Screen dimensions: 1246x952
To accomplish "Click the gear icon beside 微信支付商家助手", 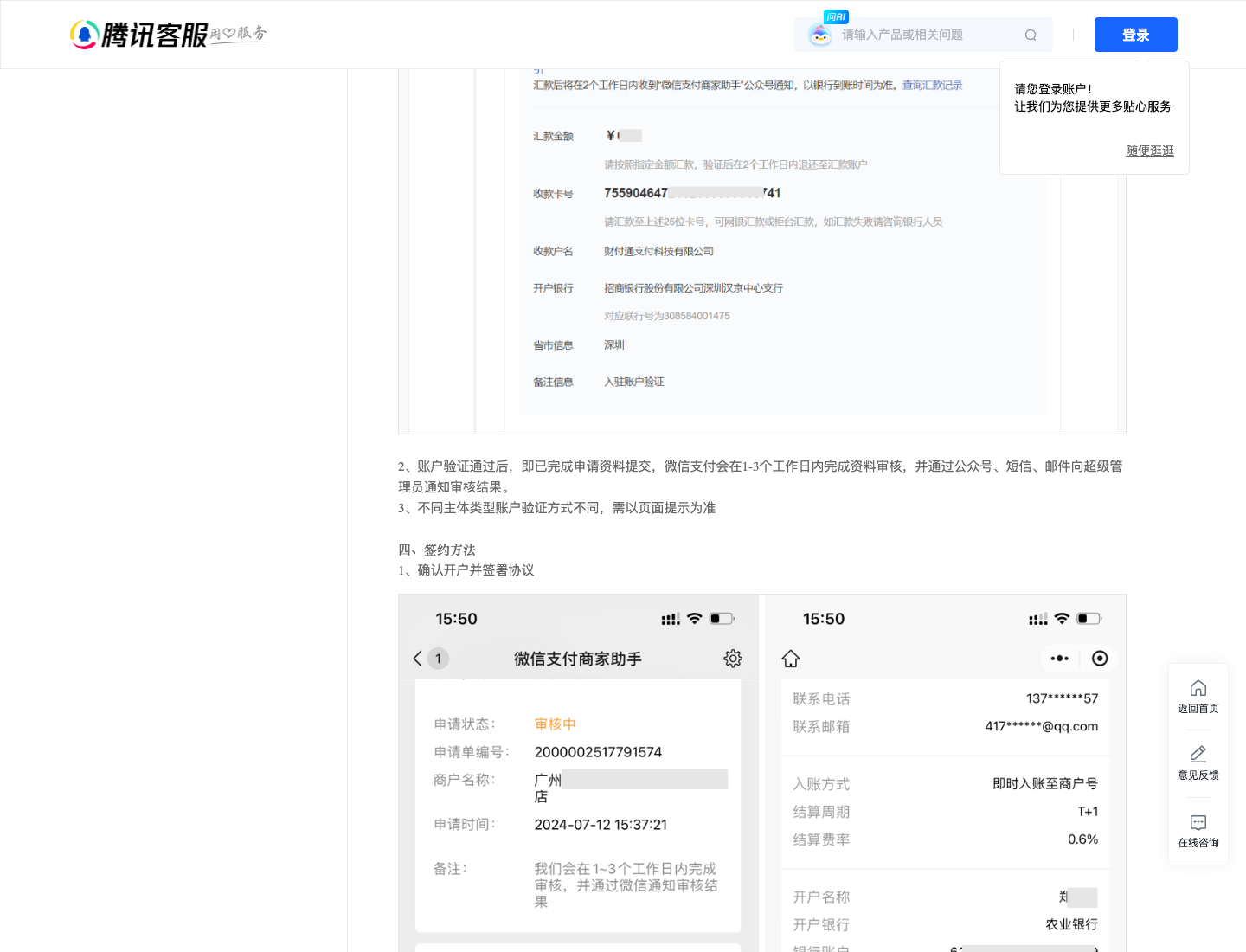I will point(733,659).
